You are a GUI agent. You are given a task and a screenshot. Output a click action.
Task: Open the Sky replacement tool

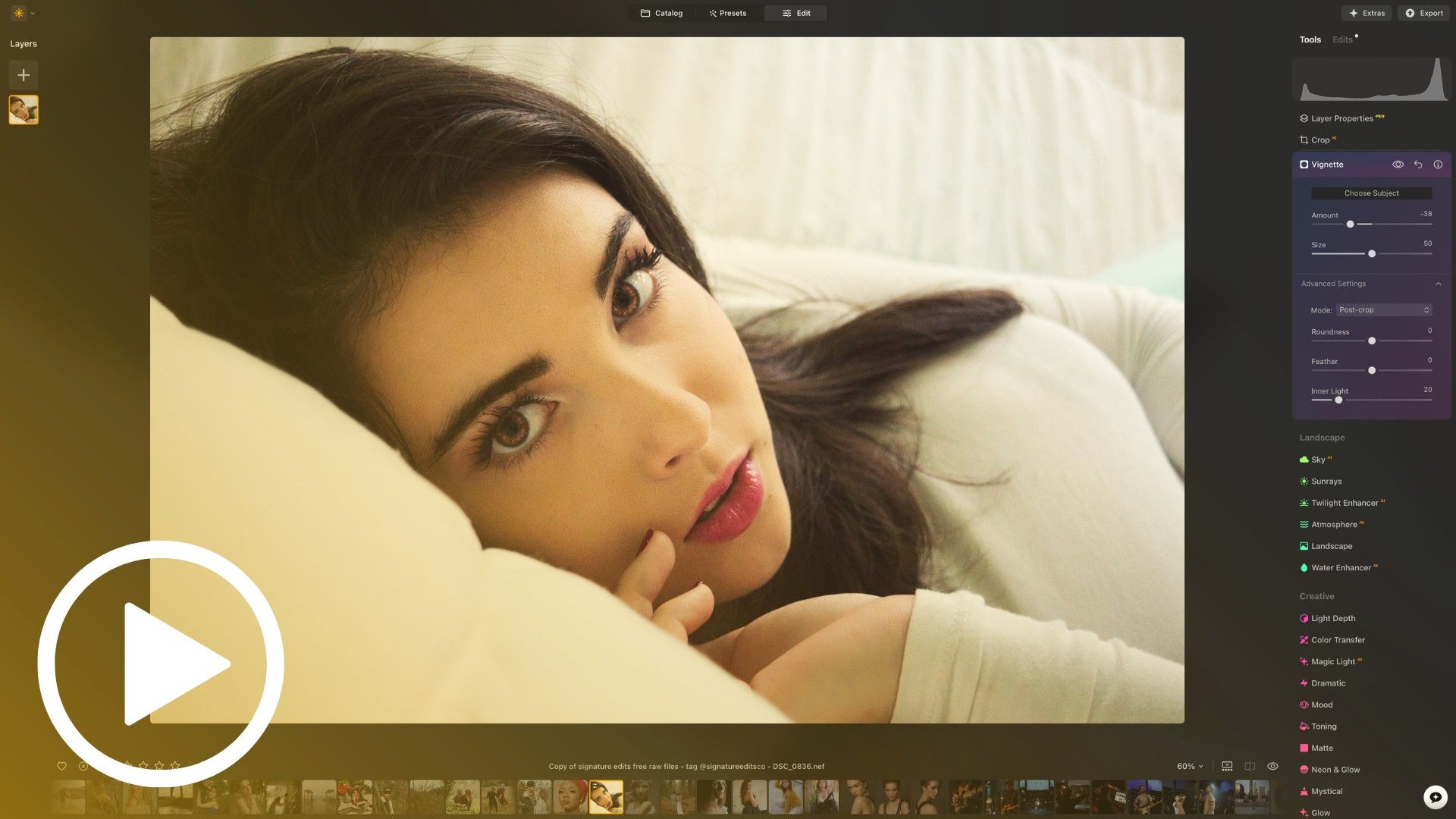tap(1318, 460)
